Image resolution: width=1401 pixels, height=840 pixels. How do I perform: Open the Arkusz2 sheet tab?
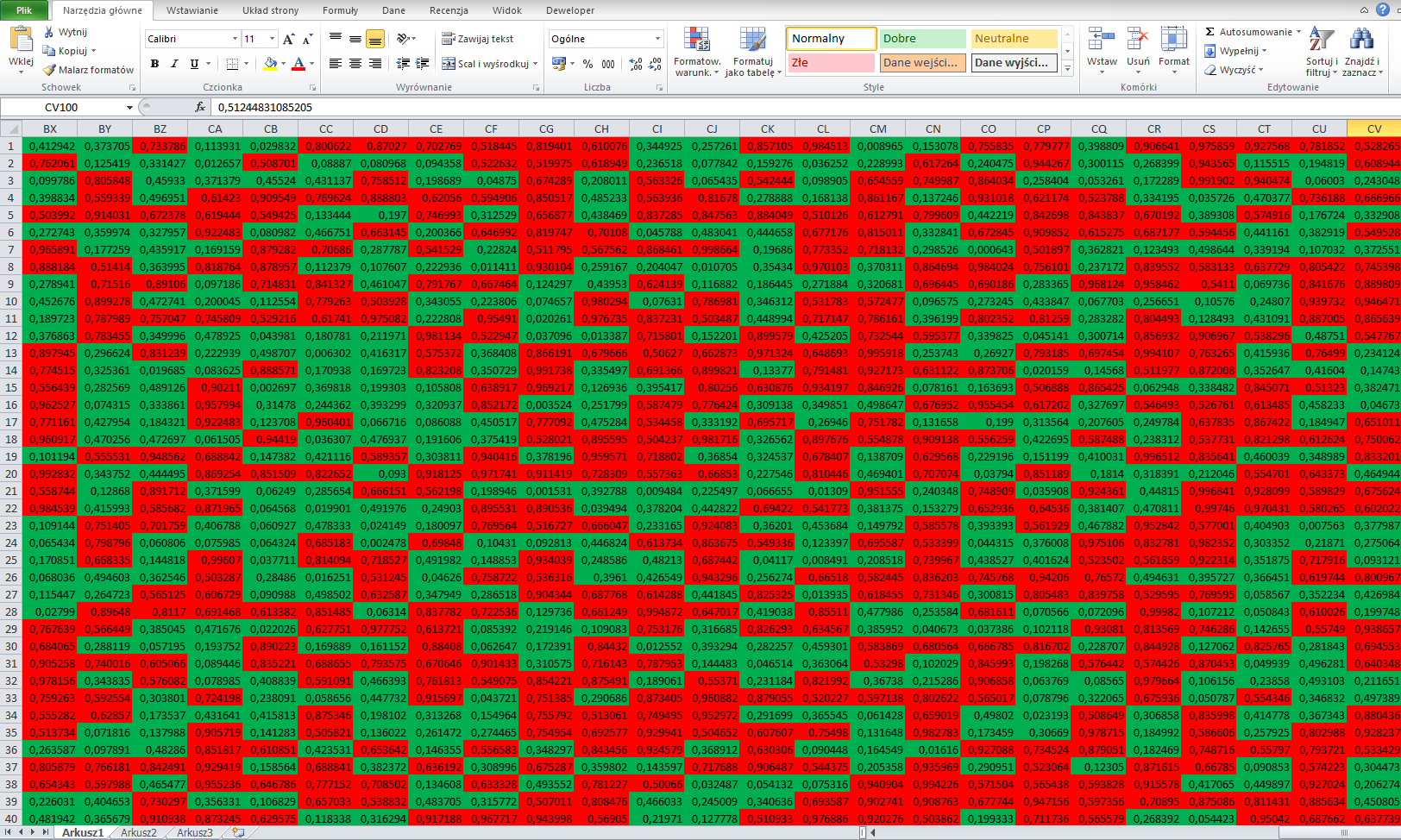tap(139, 832)
